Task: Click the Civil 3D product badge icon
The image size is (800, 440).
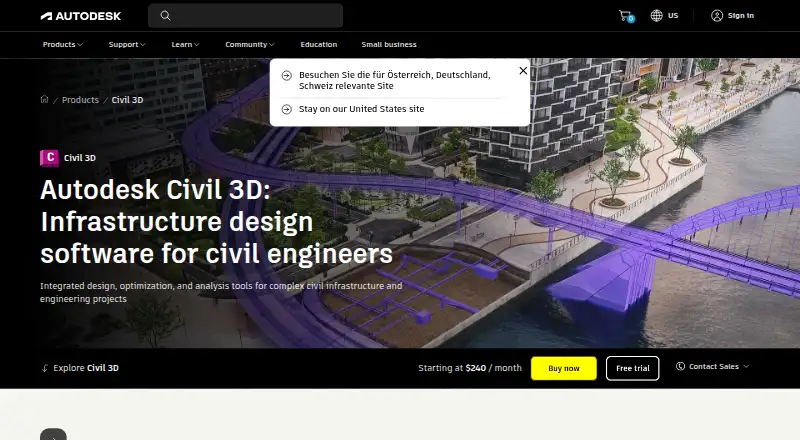Action: [x=49, y=158]
